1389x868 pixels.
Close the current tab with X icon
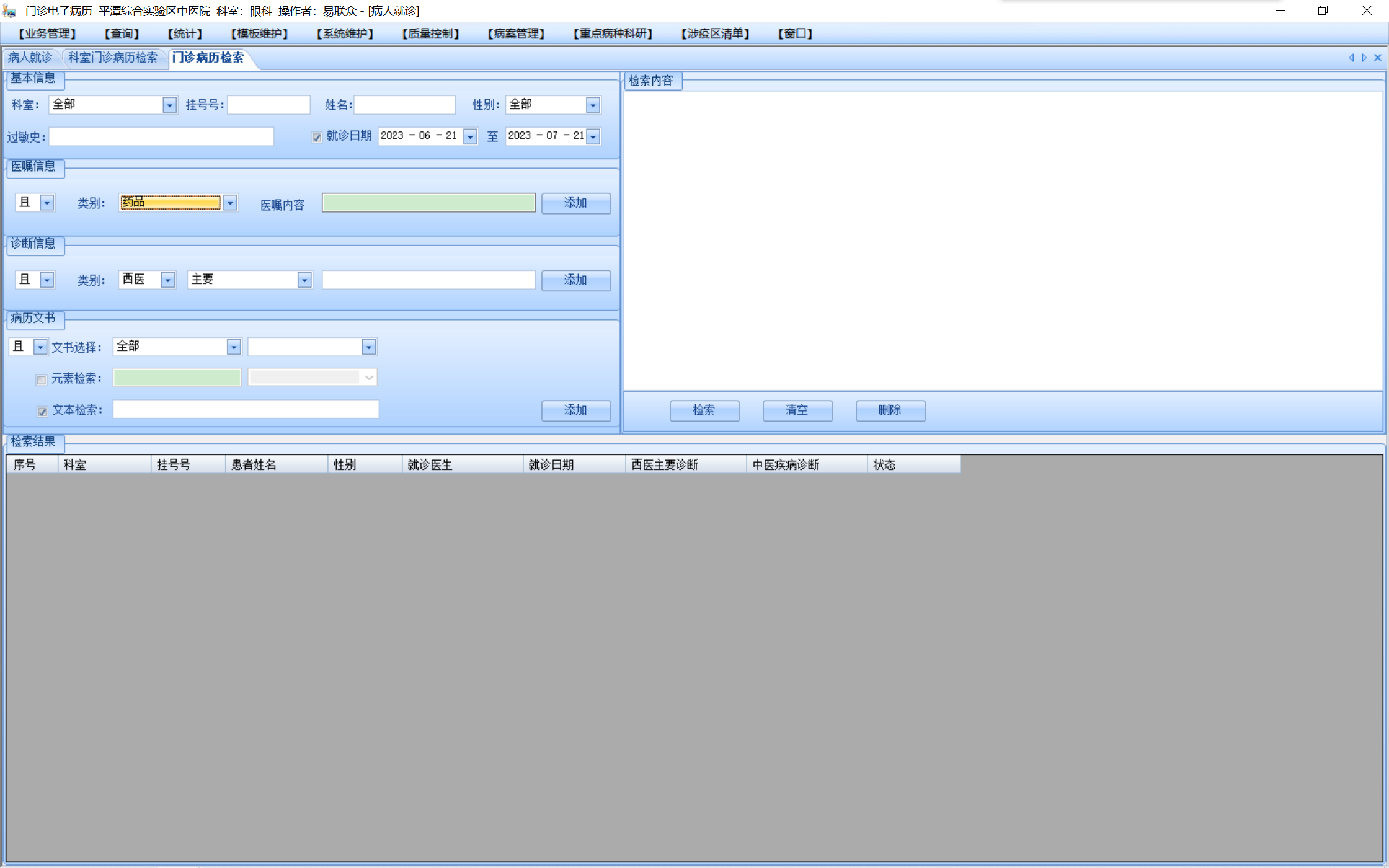coord(1378,58)
